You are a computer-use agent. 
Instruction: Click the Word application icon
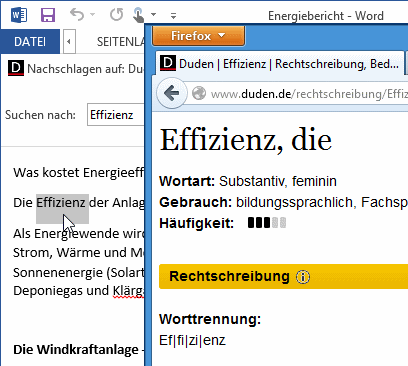point(19,15)
